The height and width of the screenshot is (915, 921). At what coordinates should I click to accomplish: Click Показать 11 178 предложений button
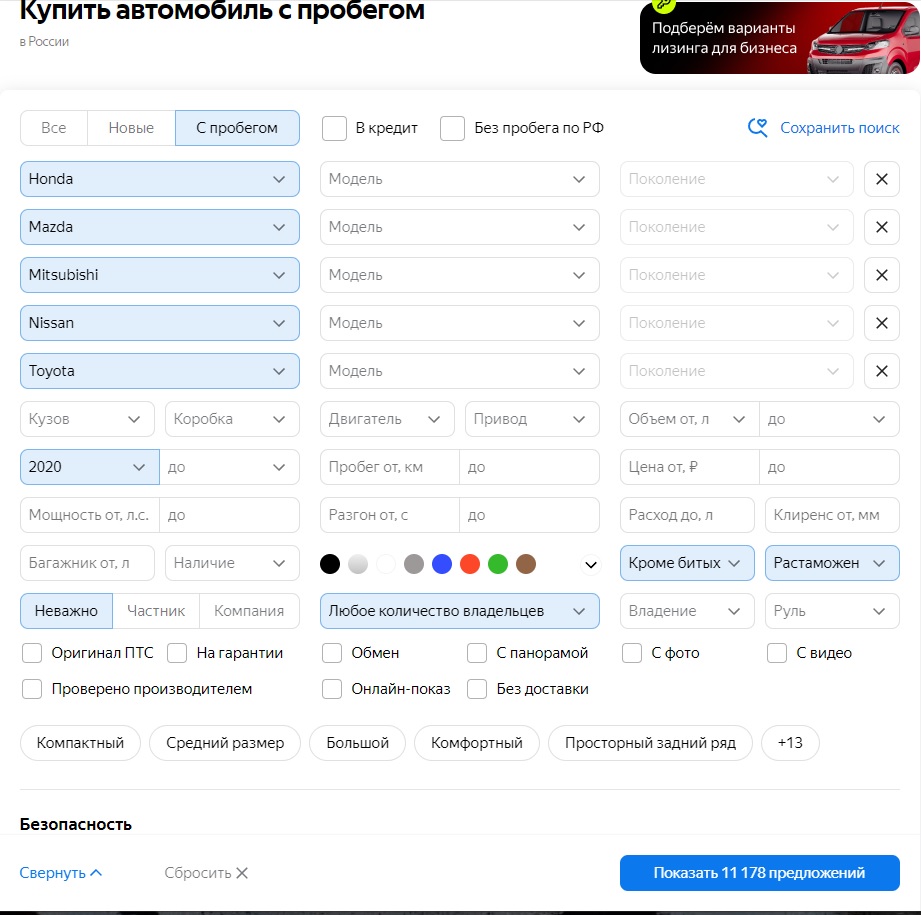pos(759,873)
